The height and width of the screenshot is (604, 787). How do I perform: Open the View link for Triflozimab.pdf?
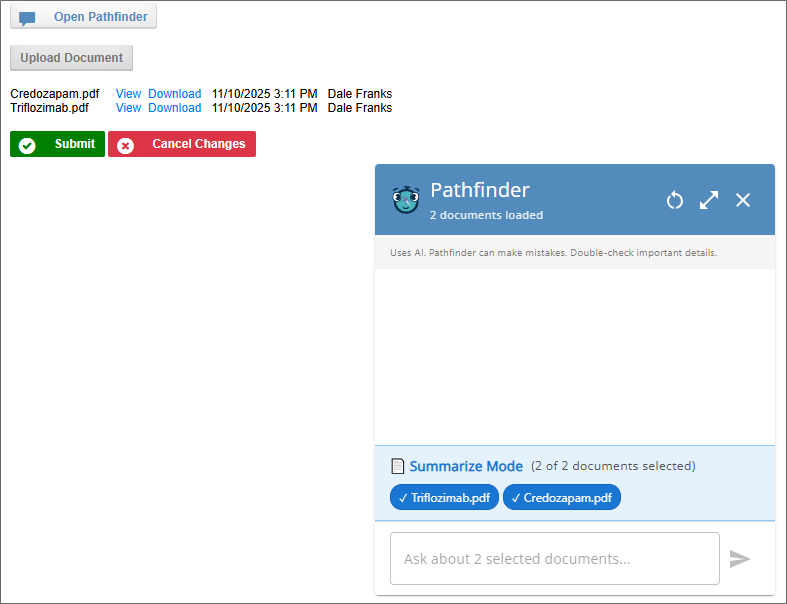[x=128, y=108]
